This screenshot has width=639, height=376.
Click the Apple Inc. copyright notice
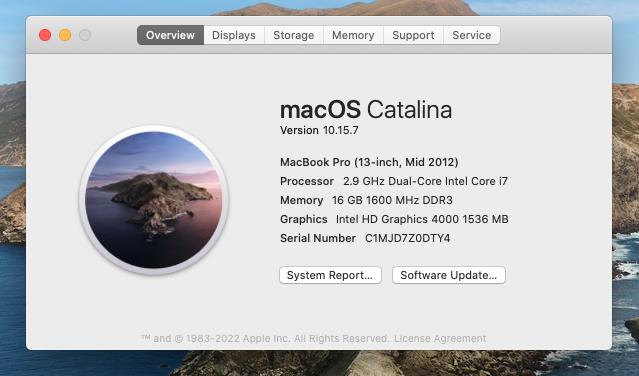point(265,339)
